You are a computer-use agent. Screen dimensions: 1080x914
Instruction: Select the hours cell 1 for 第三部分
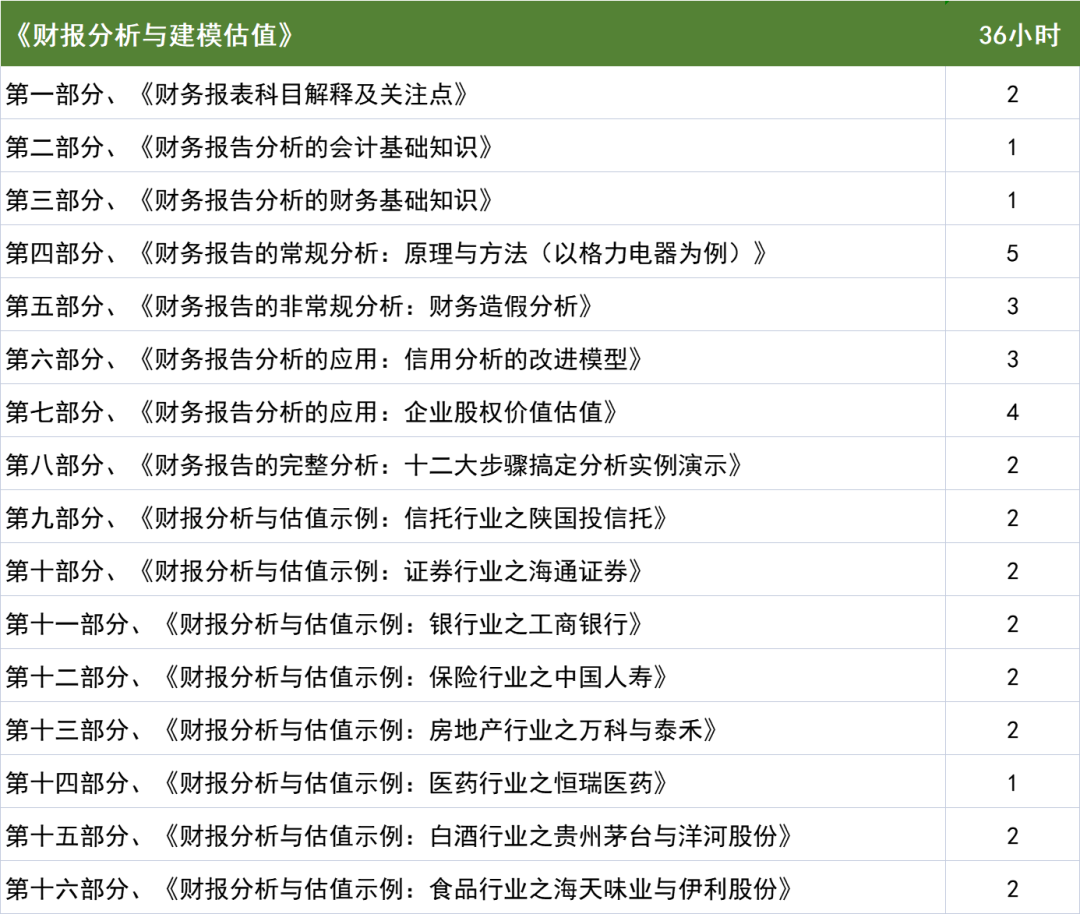click(1012, 199)
